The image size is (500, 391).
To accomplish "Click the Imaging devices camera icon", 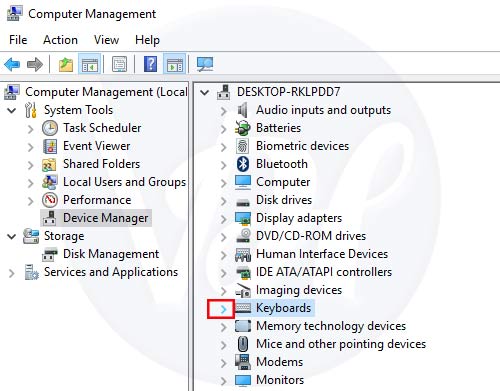I will pos(243,290).
